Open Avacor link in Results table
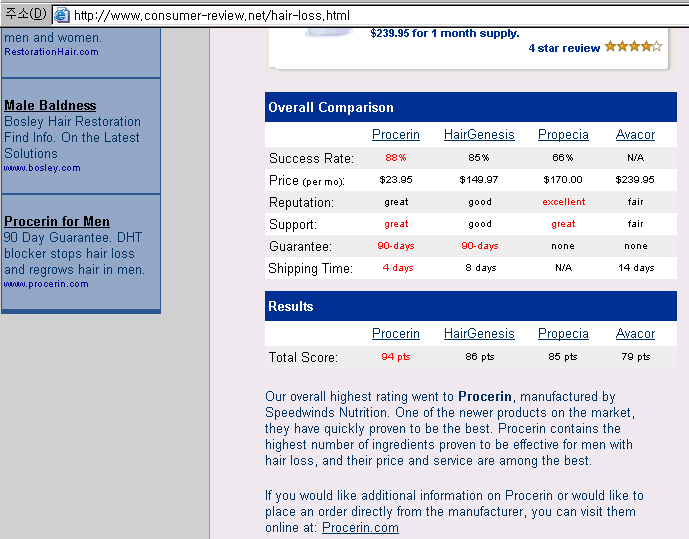The height and width of the screenshot is (539, 689). coord(635,333)
